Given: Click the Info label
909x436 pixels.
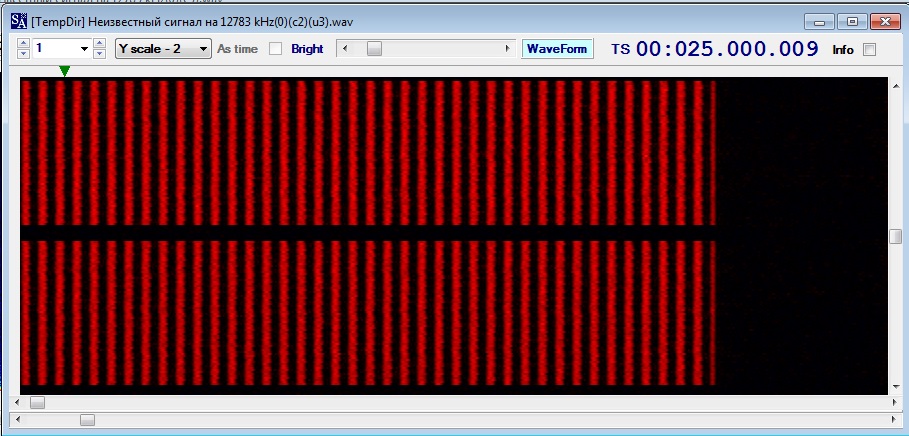Looking at the screenshot, I should click(x=843, y=50).
